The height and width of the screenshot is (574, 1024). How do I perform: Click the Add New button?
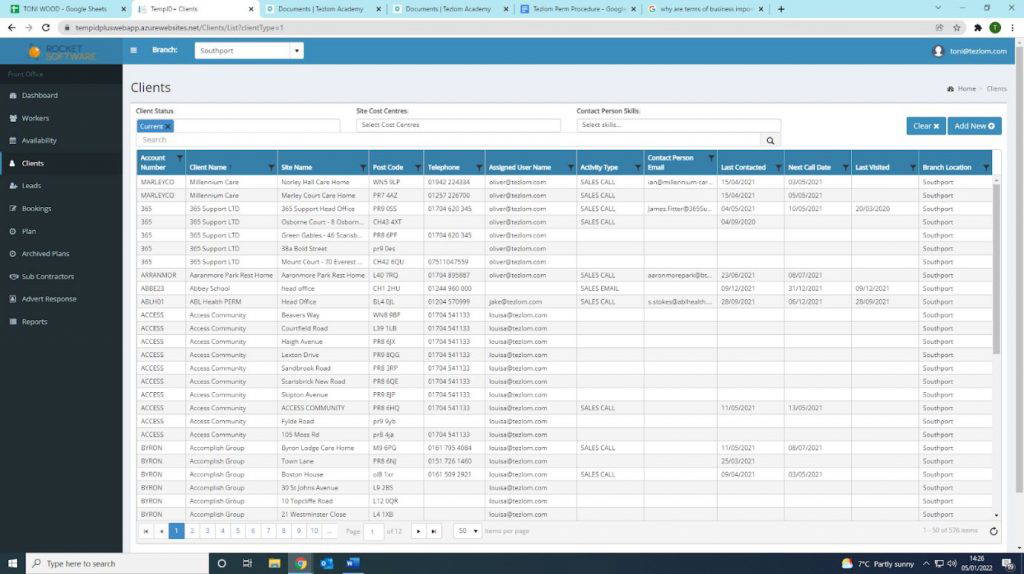click(x=974, y=126)
